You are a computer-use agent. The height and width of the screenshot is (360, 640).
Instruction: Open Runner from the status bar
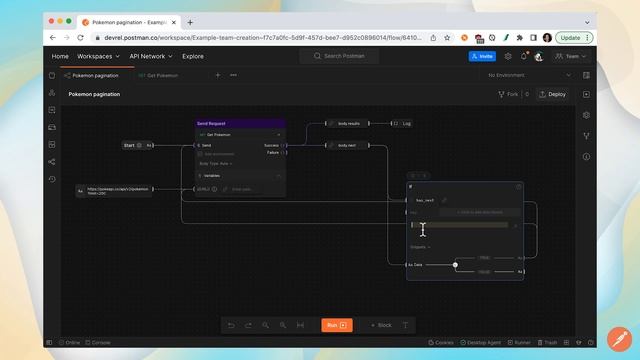point(519,342)
